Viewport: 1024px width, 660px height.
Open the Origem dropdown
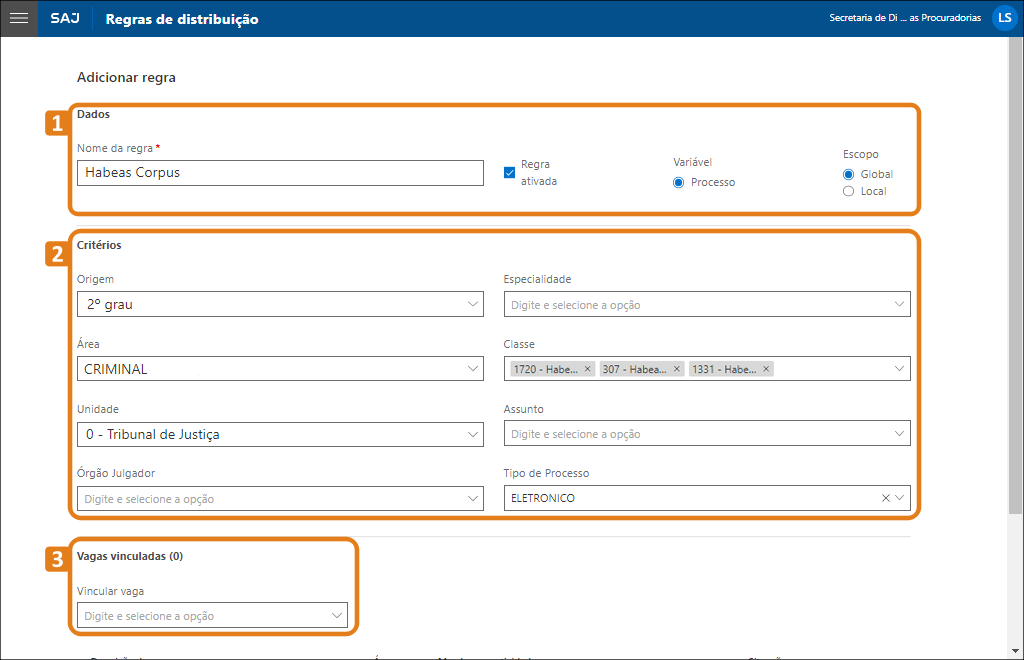280,304
